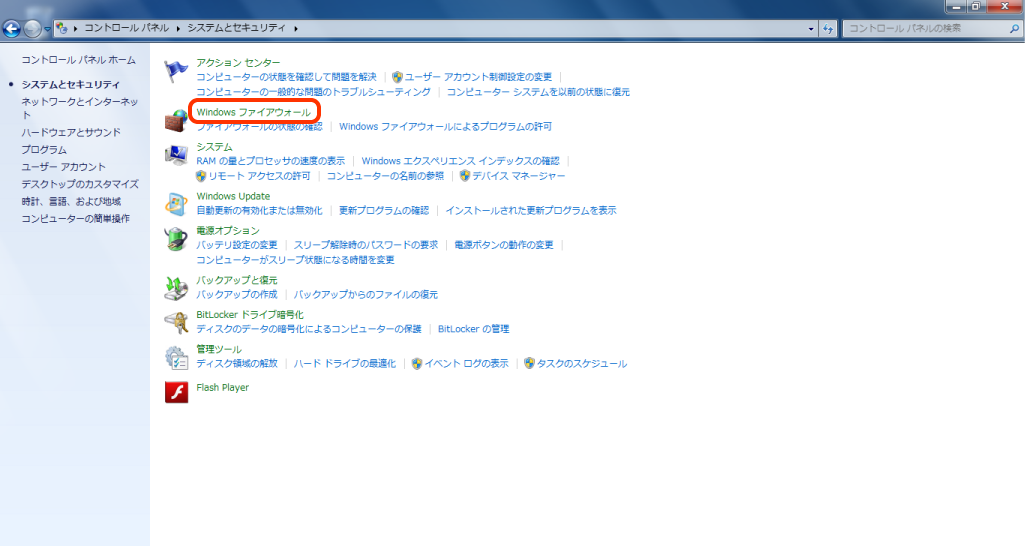The height and width of the screenshot is (546, 1025).
Task: Click the Windows Update icon
Action: pos(176,204)
